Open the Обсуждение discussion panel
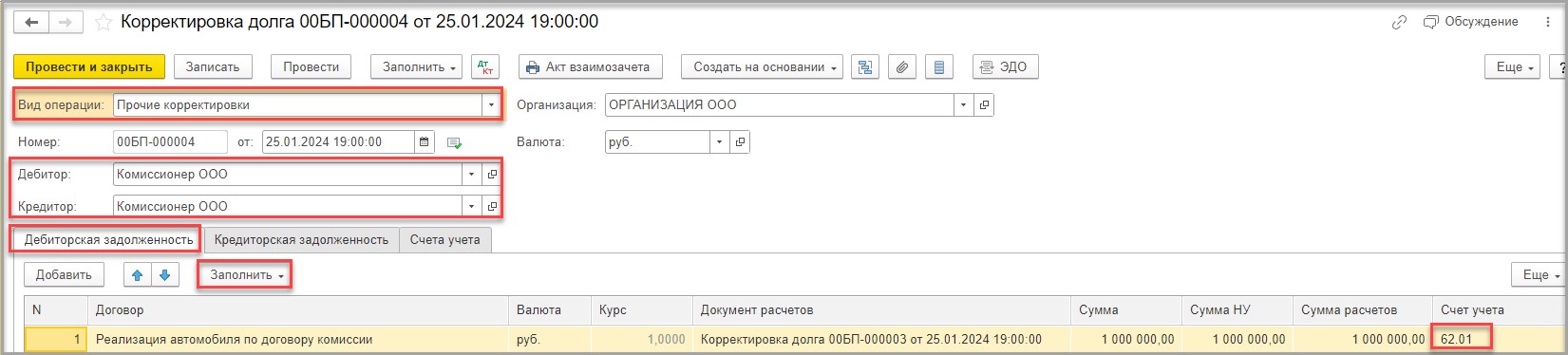This screenshot has width=1568, height=355. point(1470,22)
